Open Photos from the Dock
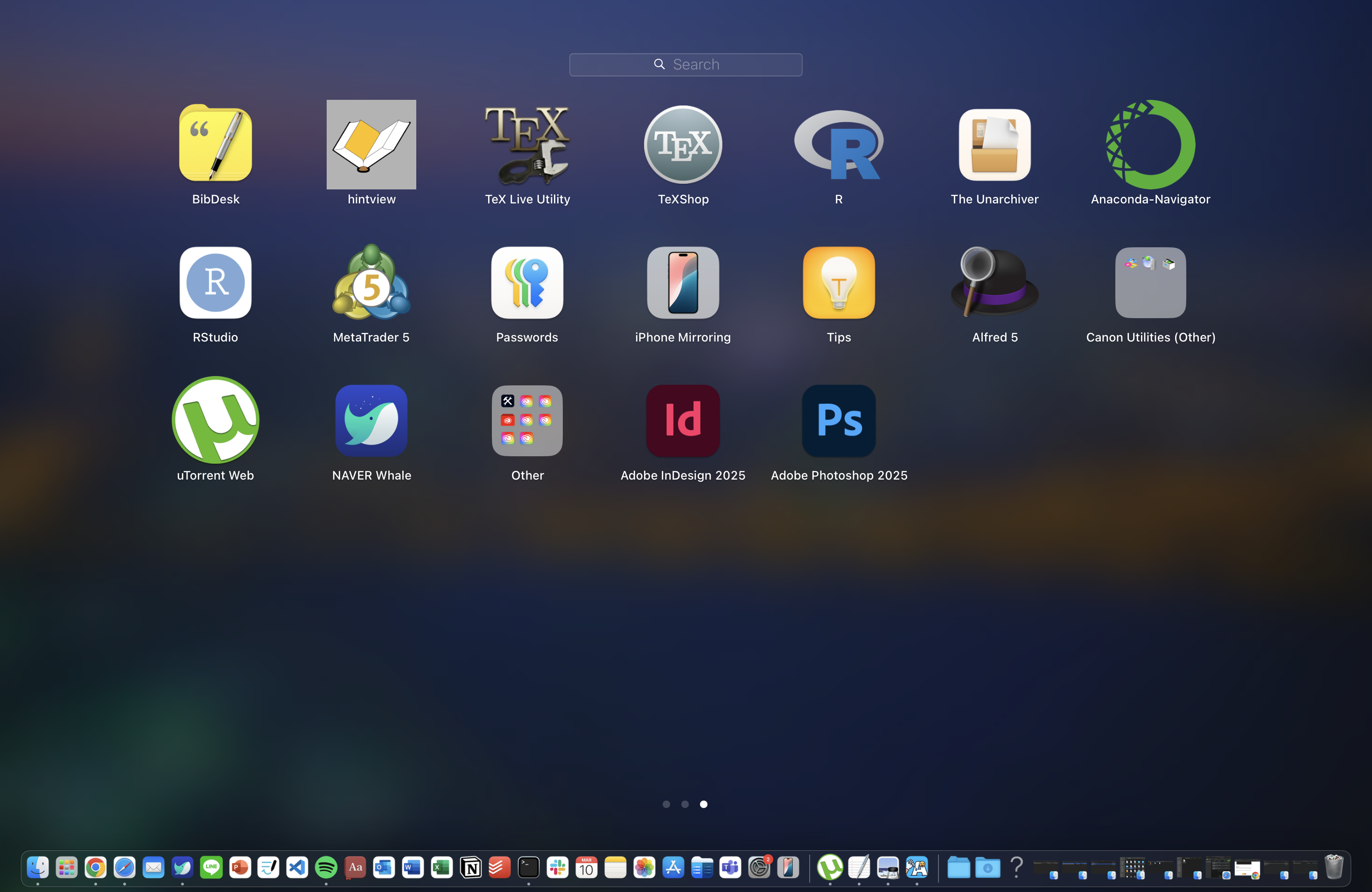This screenshot has height=892, width=1372. 644,867
